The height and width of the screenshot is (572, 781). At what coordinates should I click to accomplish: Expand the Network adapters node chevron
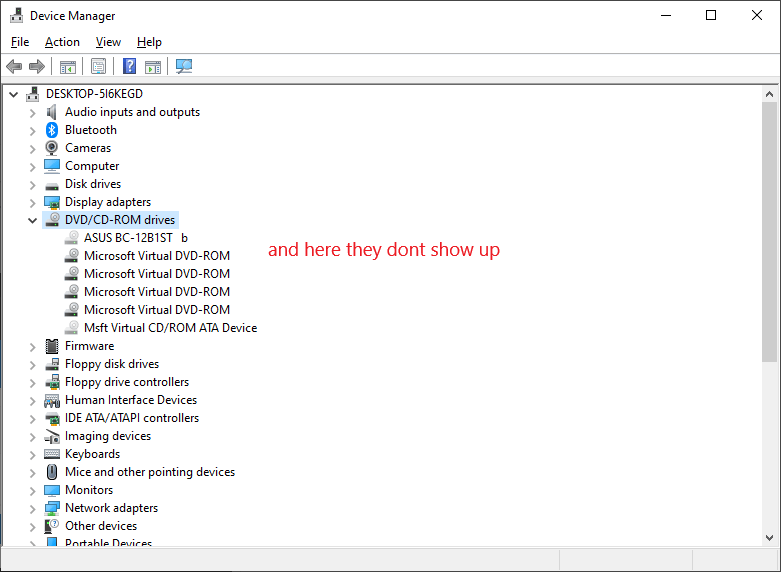[32, 508]
